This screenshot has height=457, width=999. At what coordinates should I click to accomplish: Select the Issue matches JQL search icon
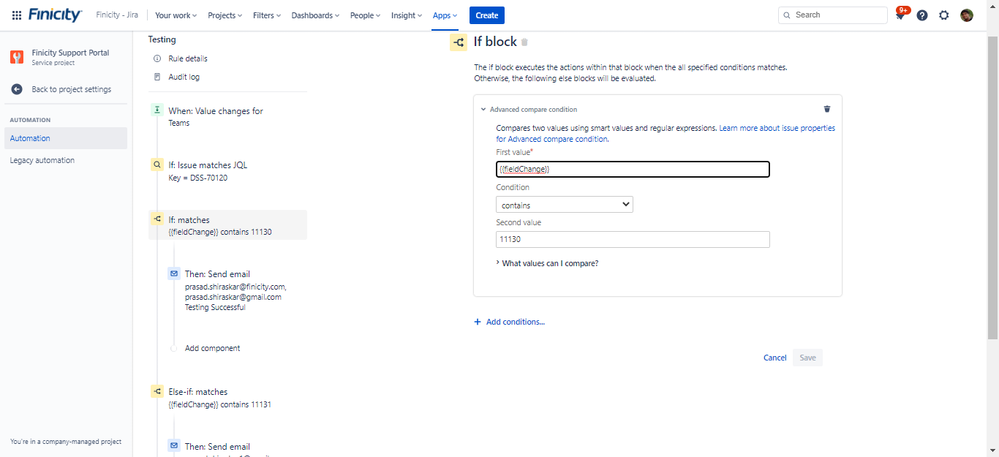coord(157,165)
